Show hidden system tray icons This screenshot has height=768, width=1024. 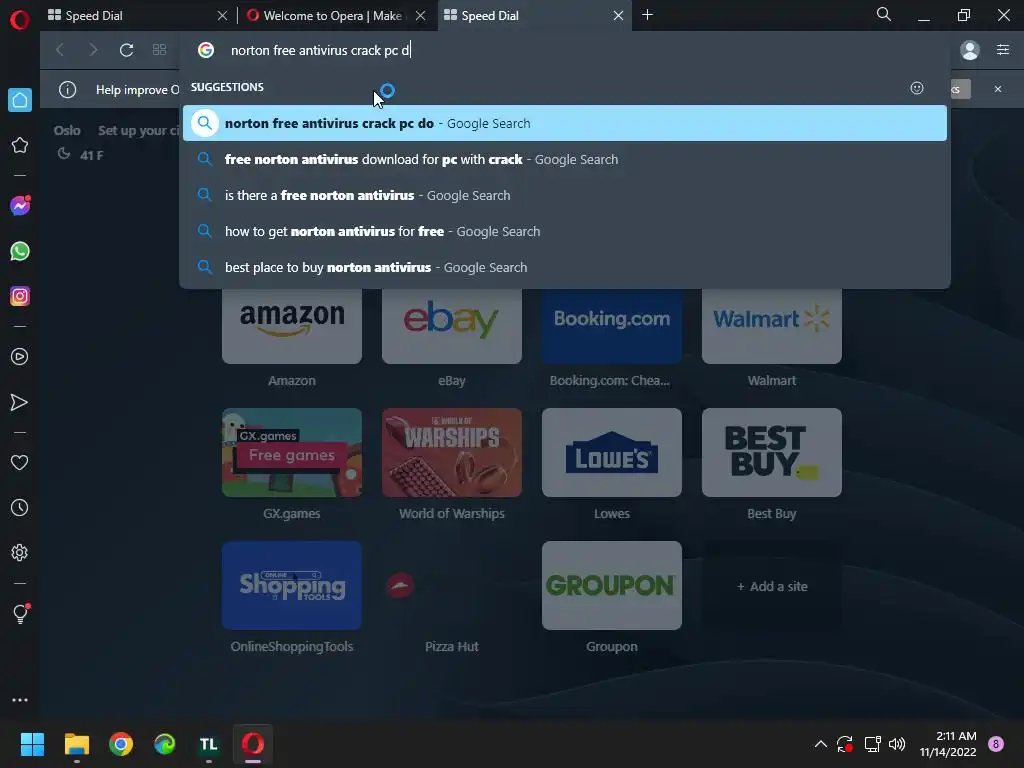821,744
